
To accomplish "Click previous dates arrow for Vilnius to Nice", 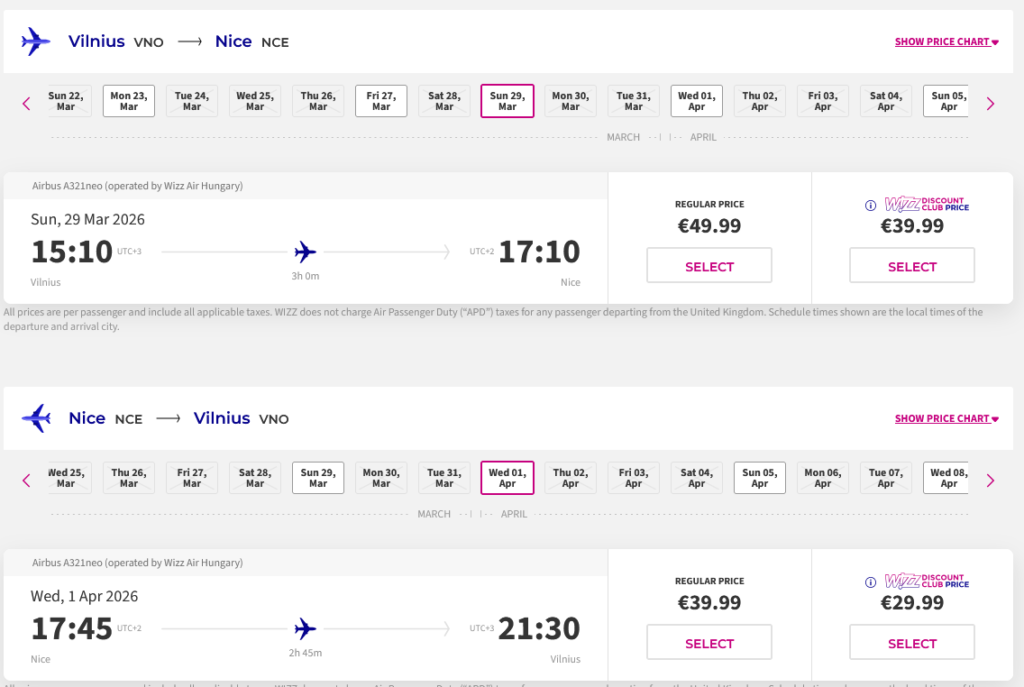I will pyautogui.click(x=27, y=103).
